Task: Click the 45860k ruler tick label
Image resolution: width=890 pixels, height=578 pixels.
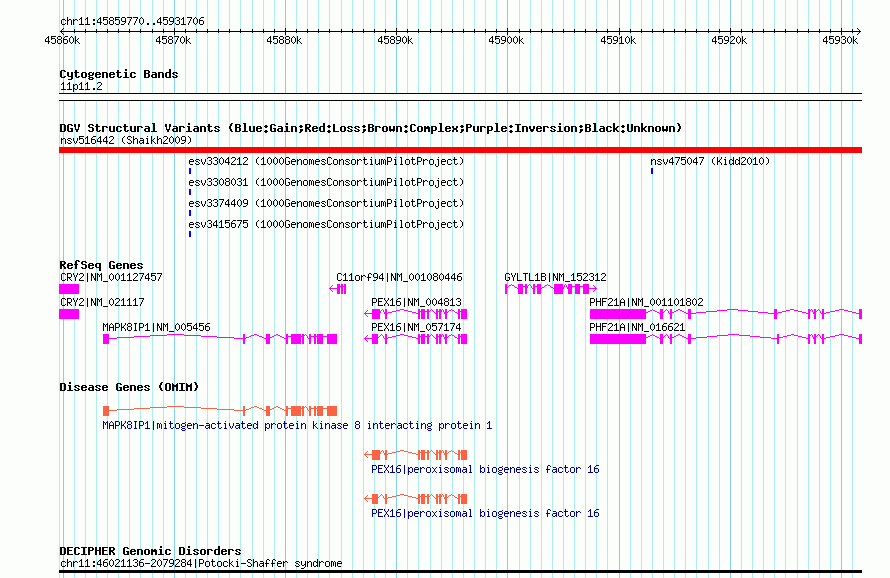Action: click(x=62, y=41)
